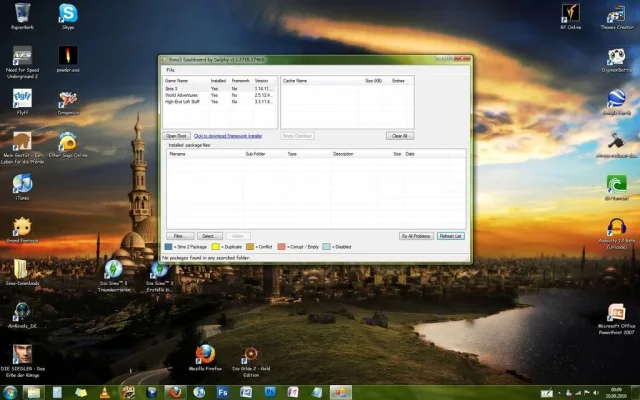The height and width of the screenshot is (400, 640).
Task: Click the Grand Fantasia shortcut
Action: tap(22, 230)
